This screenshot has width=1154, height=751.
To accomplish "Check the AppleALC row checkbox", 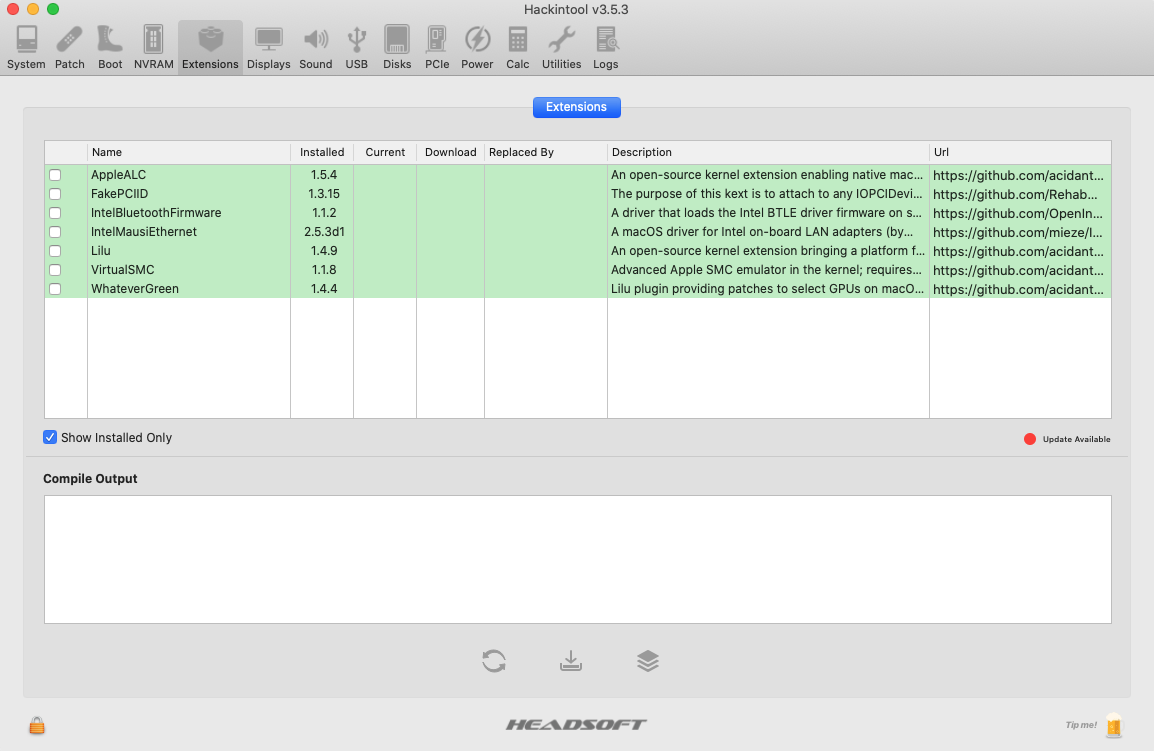I will 55,175.
